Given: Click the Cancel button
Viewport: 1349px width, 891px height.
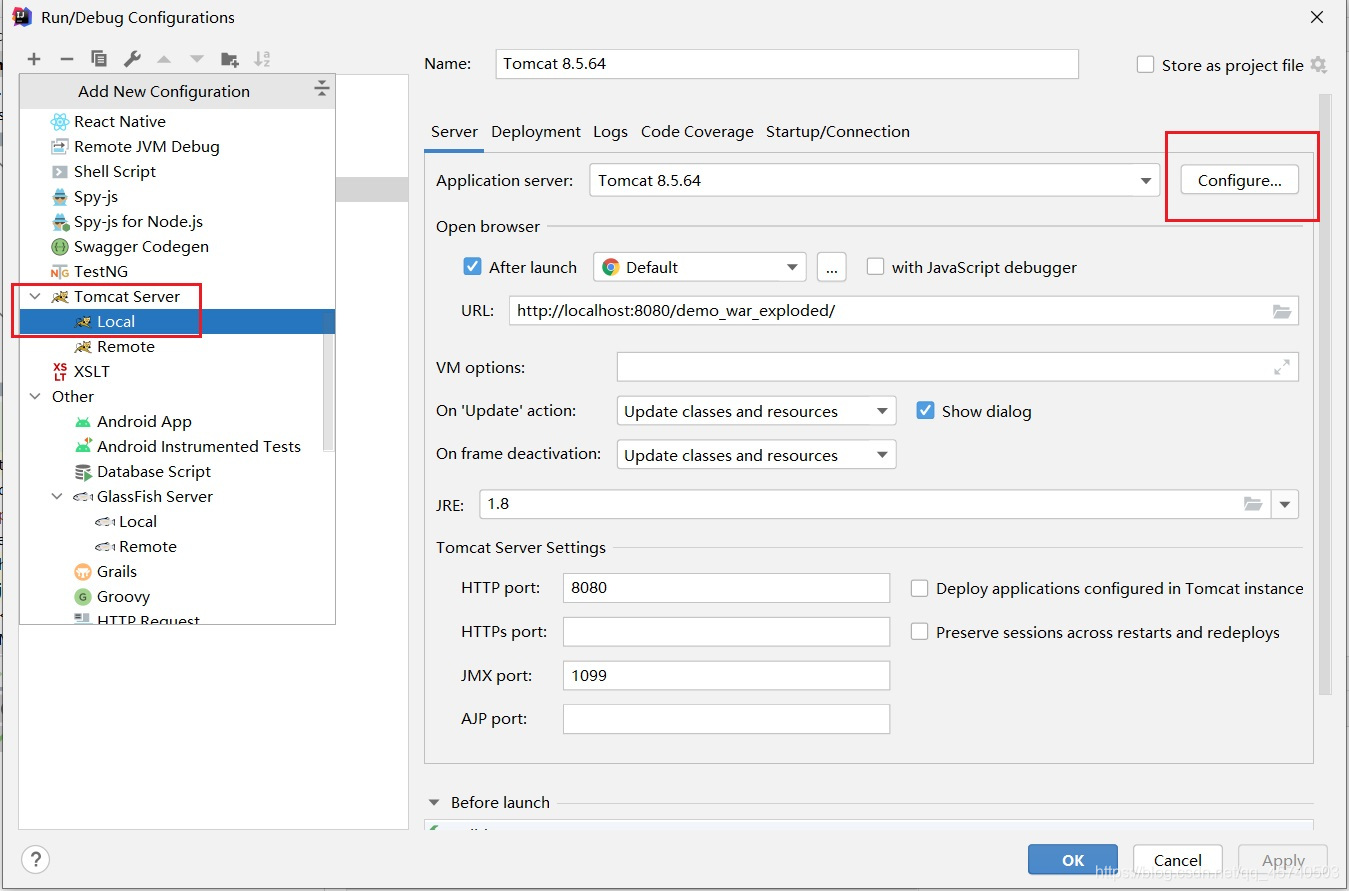Looking at the screenshot, I should 1178,859.
